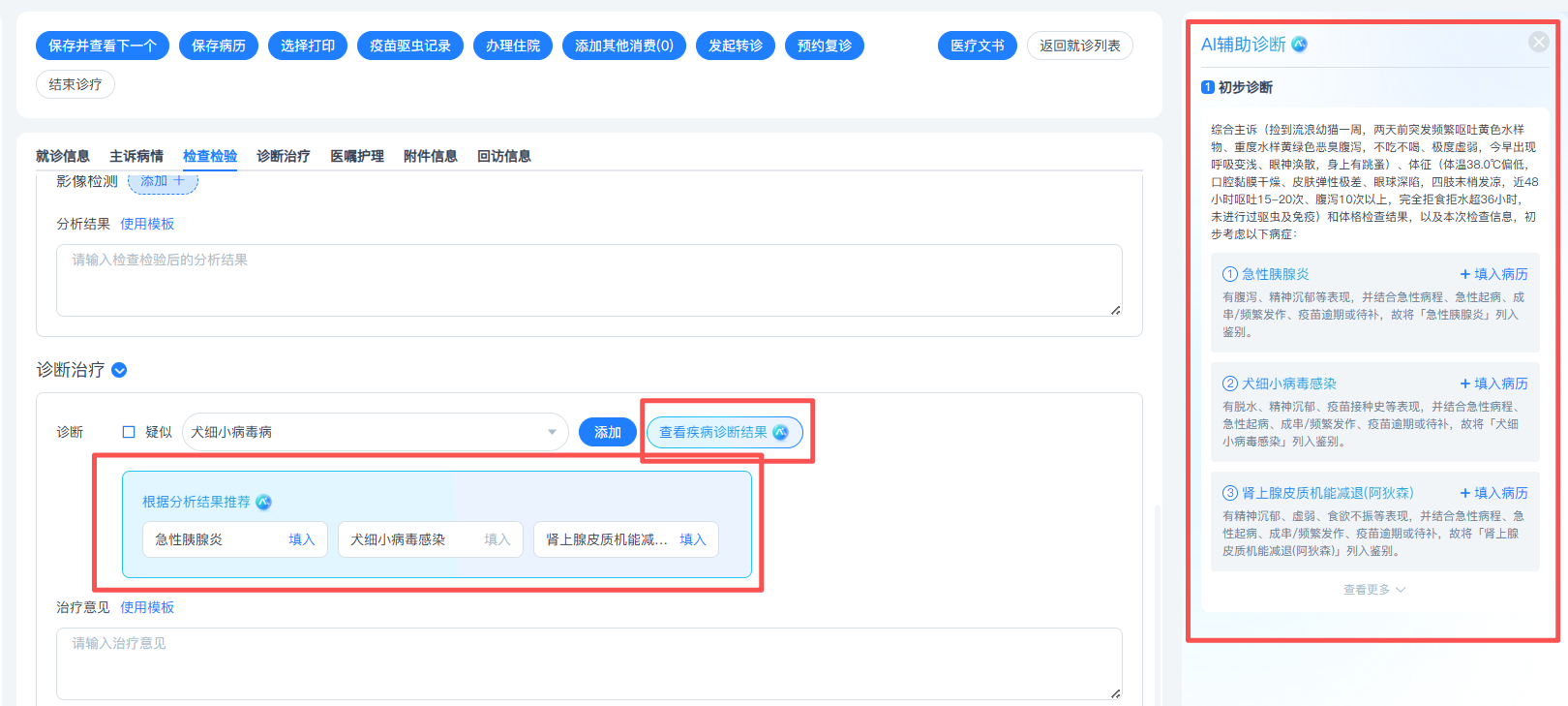1568x706 pixels.
Task: Click 使用模板 link next to 治疗意见
Action: tap(147, 607)
